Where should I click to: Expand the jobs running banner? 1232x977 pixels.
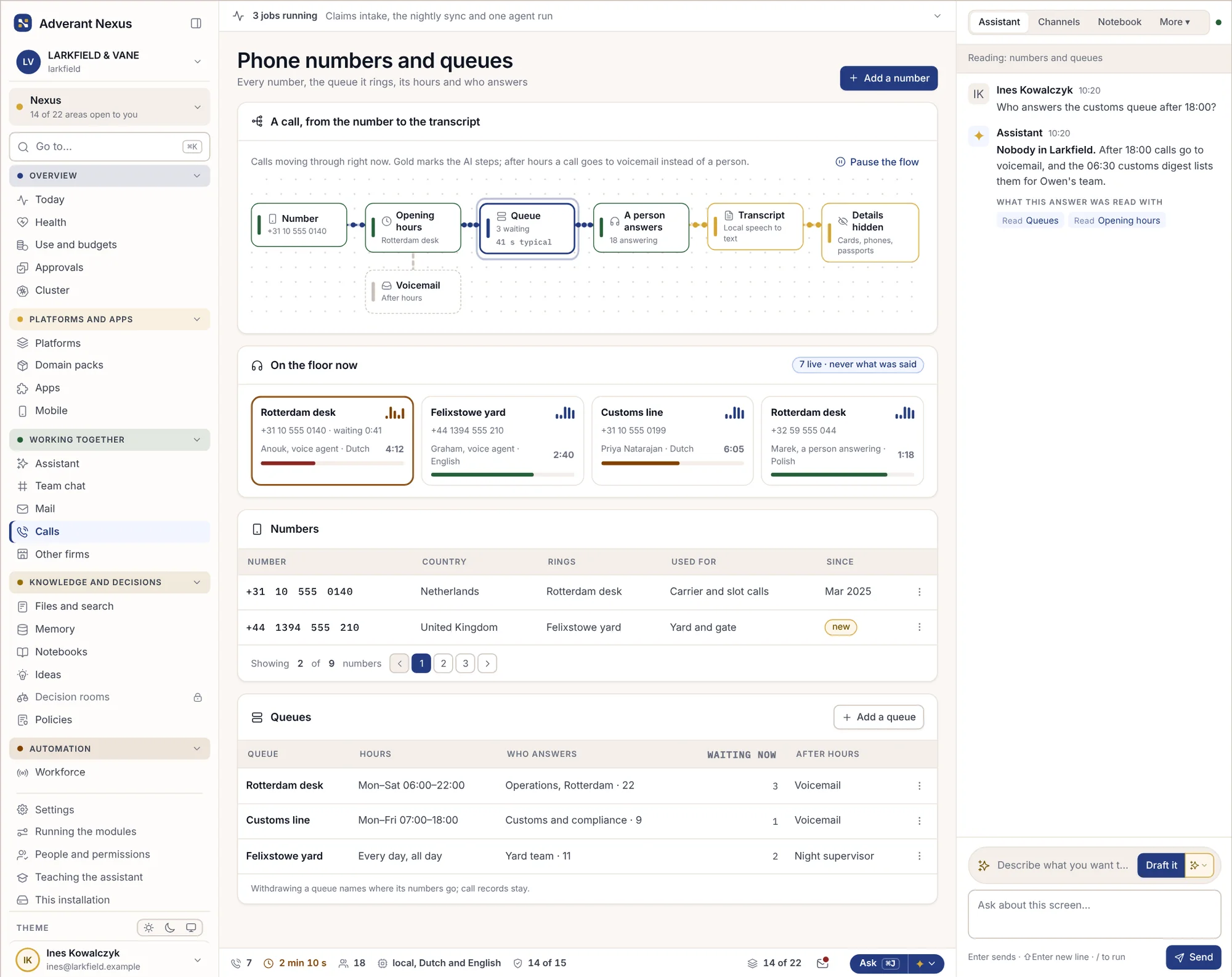pyautogui.click(x=937, y=16)
